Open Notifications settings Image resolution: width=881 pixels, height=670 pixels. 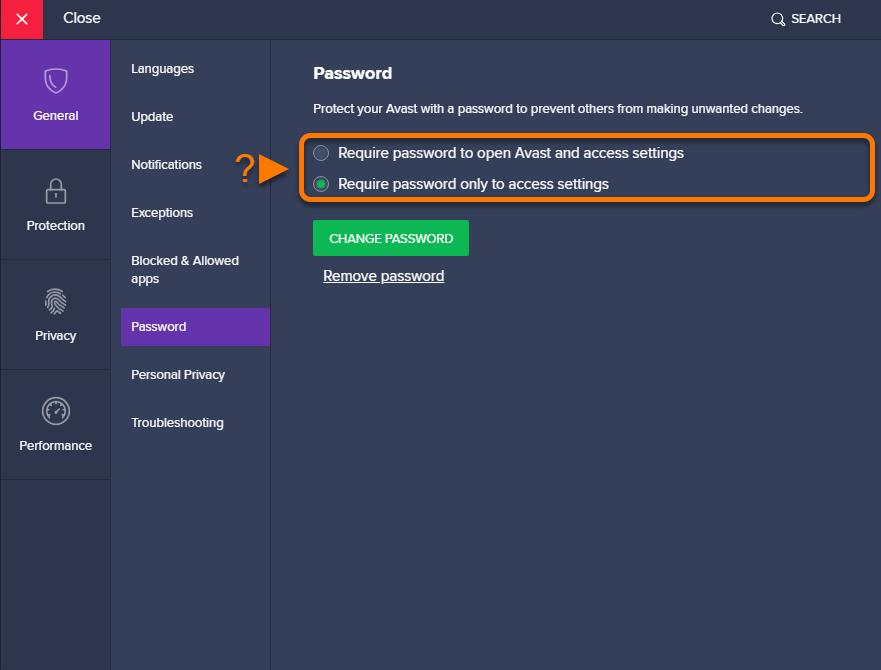coord(166,165)
